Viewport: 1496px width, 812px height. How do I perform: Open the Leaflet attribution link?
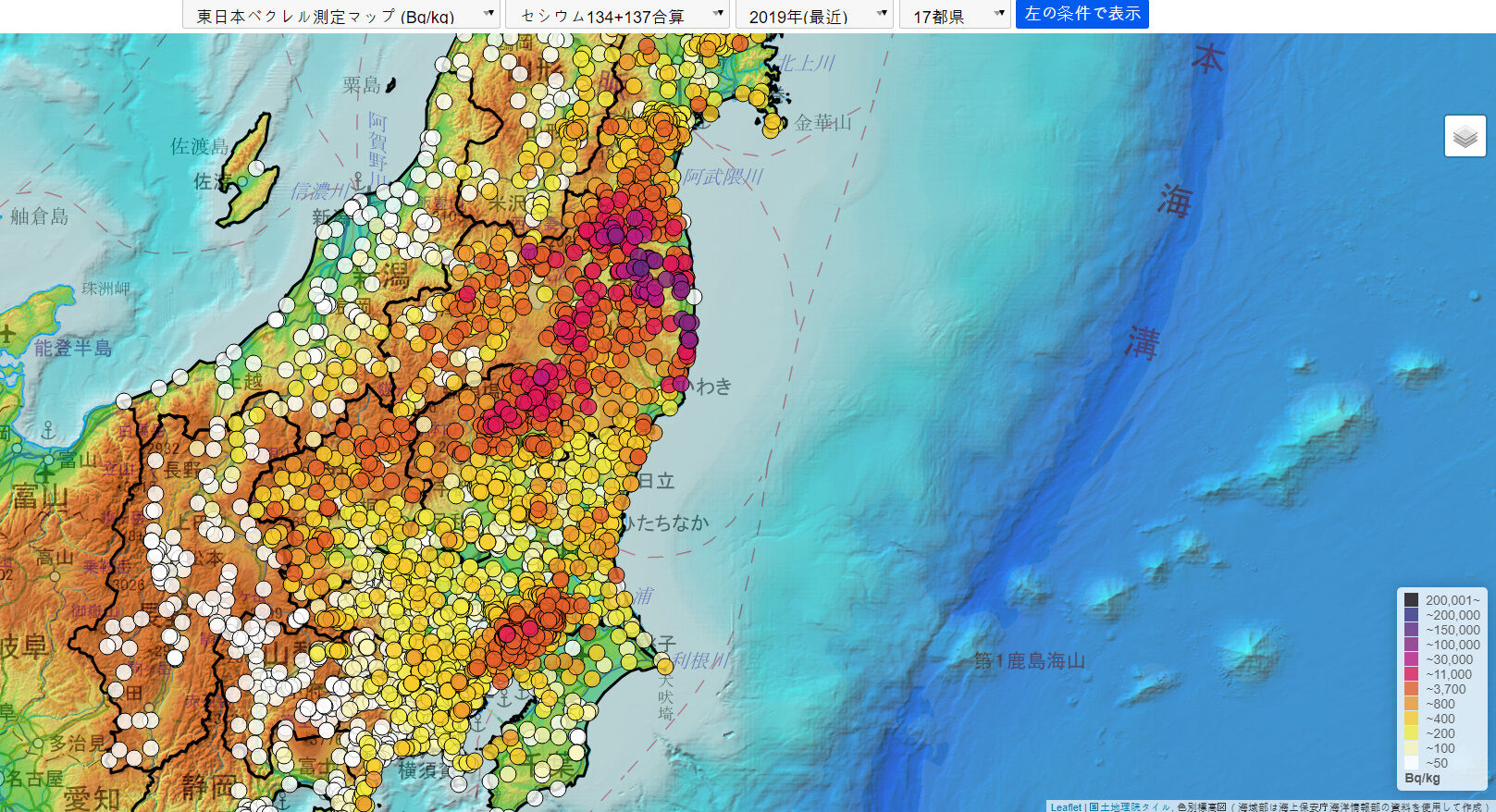pos(1065,806)
